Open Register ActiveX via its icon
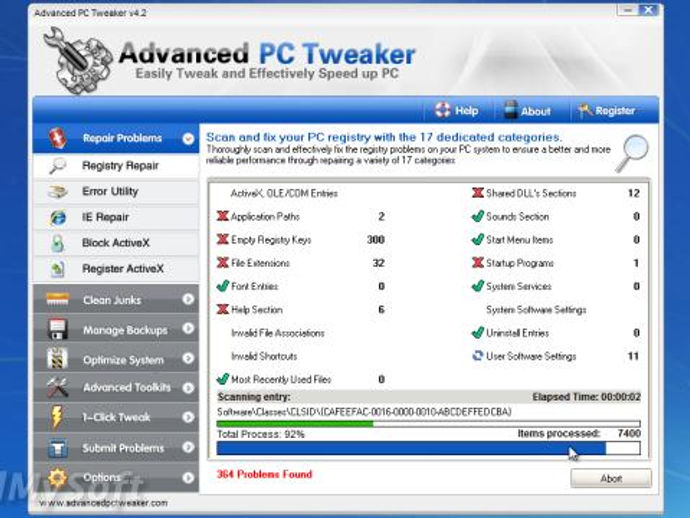The width and height of the screenshot is (690, 518). (x=58, y=269)
